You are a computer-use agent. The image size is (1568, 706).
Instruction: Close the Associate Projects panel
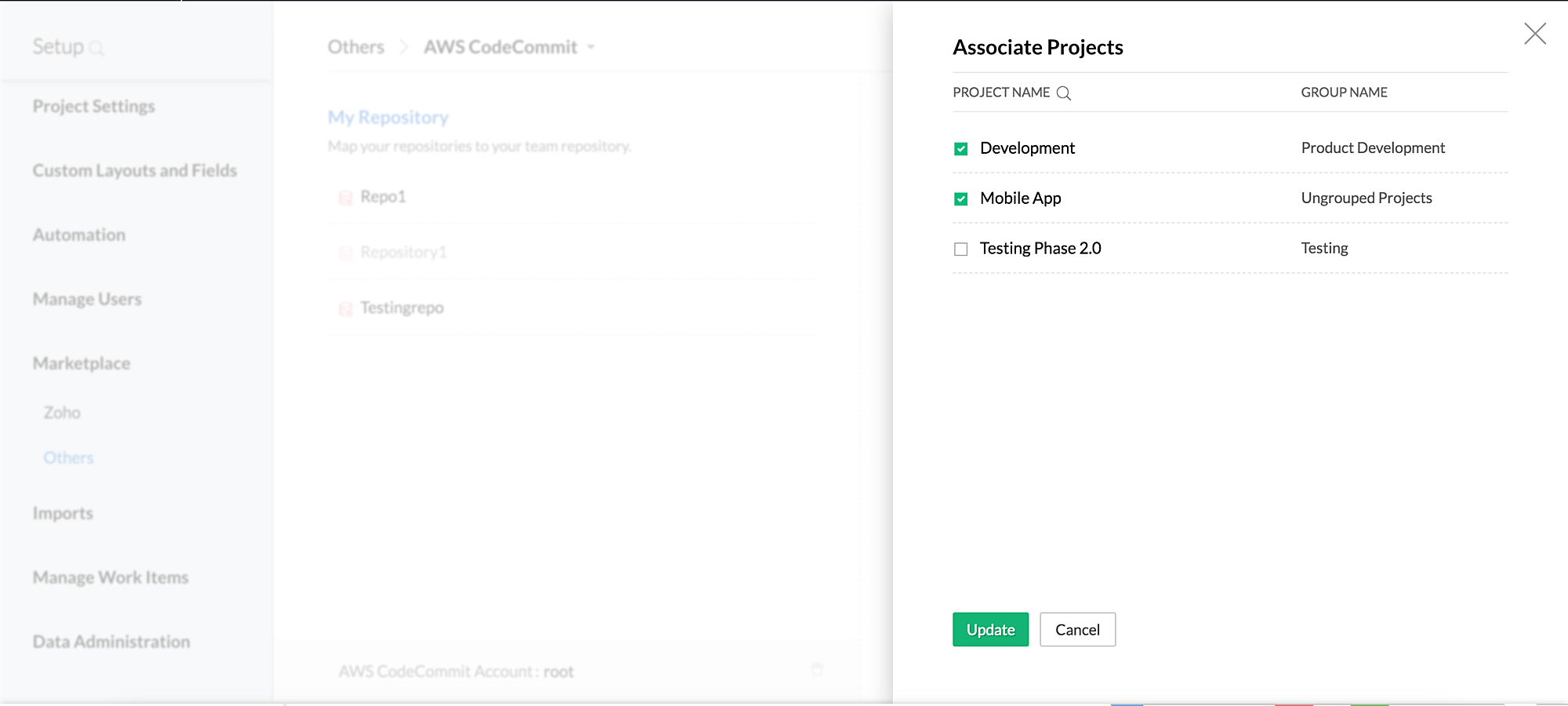(x=1534, y=34)
